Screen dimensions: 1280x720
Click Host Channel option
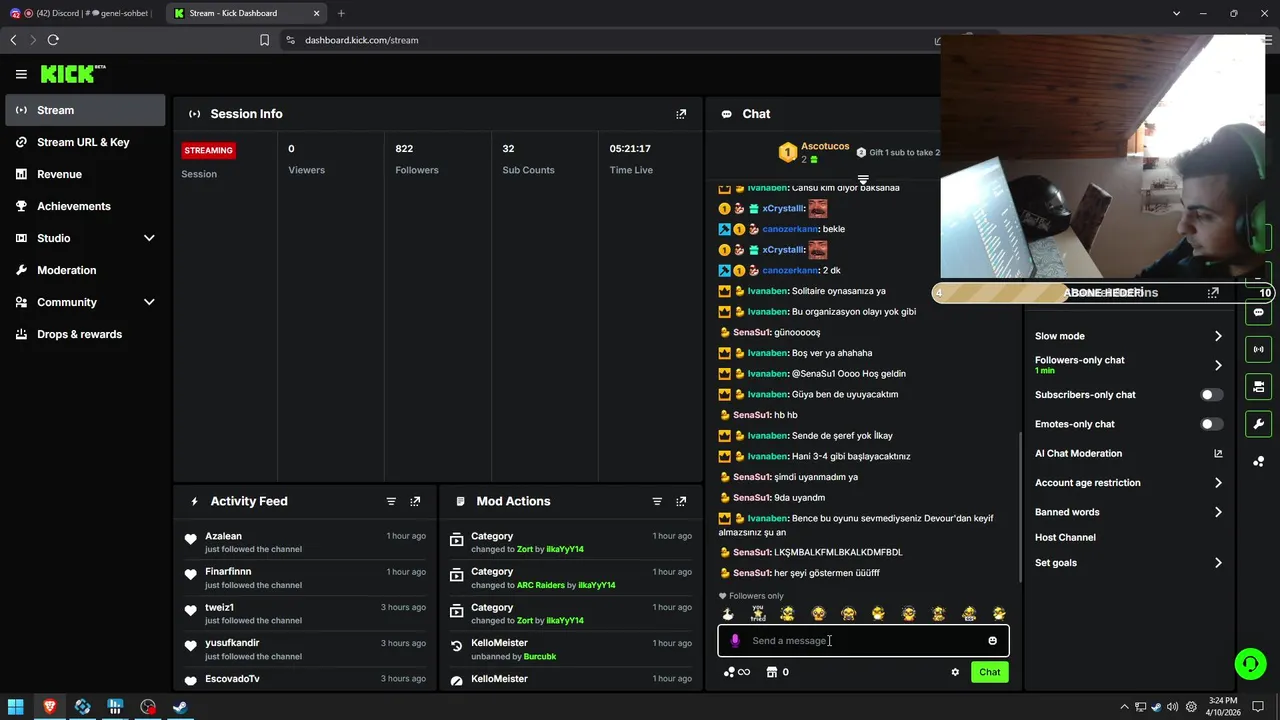pos(1065,537)
